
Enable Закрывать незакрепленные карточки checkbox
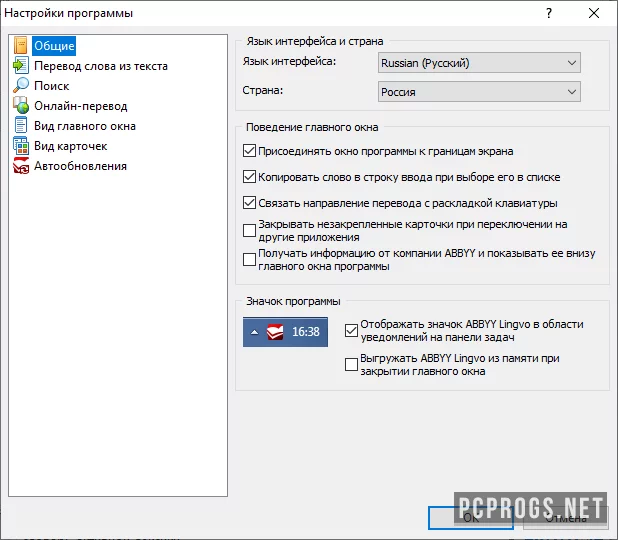click(x=249, y=231)
